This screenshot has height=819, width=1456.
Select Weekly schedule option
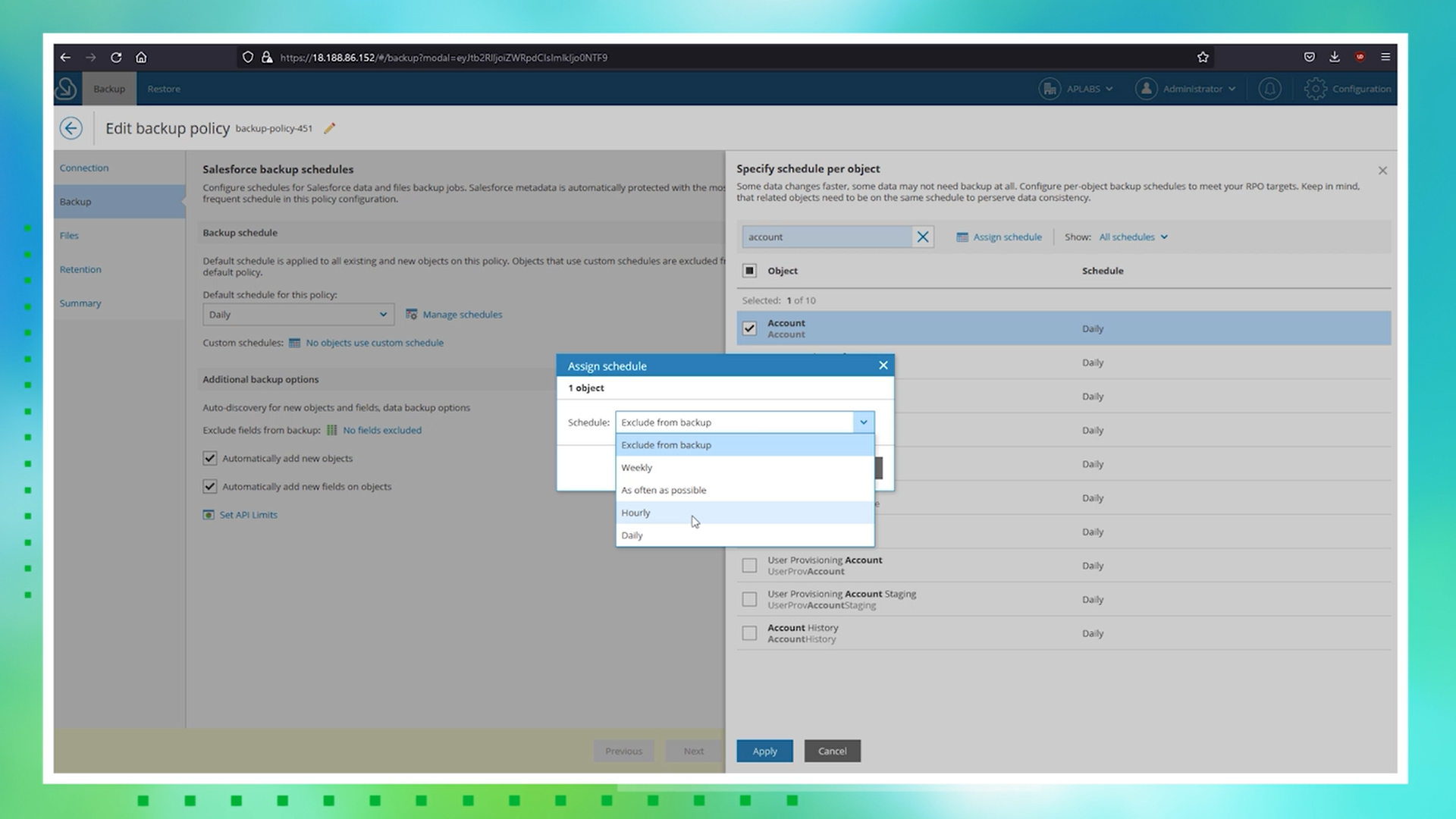click(x=745, y=468)
